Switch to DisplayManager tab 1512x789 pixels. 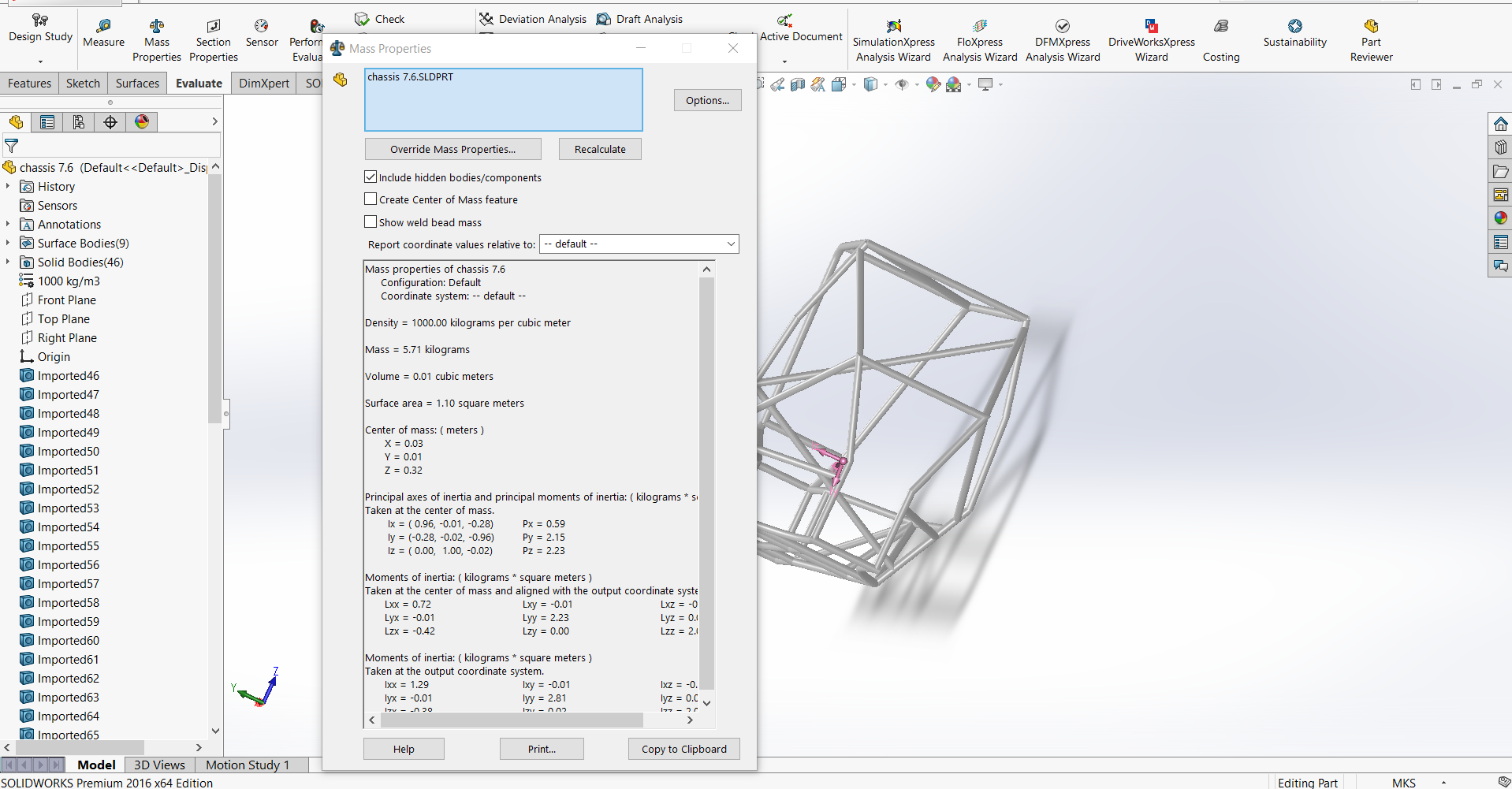pyautogui.click(x=142, y=122)
